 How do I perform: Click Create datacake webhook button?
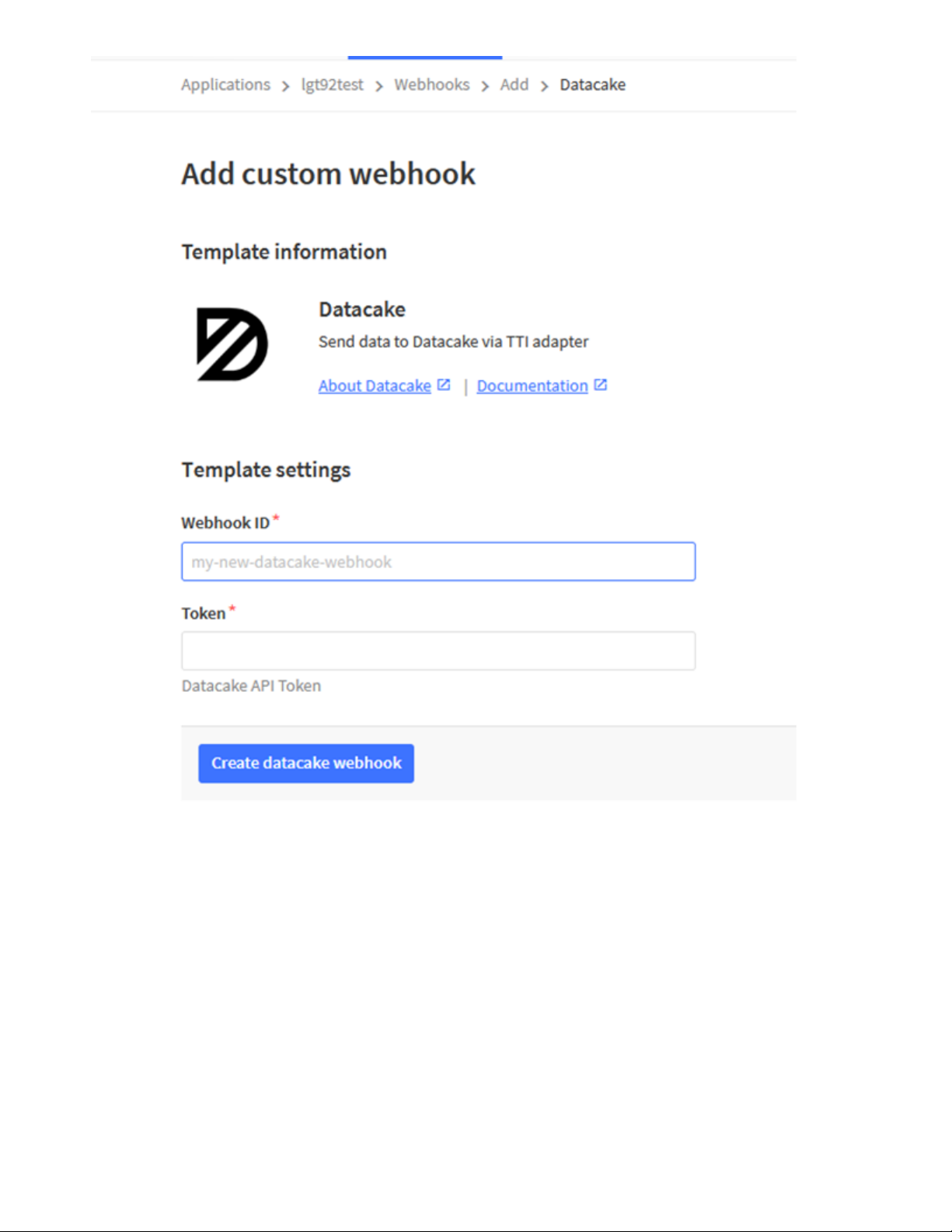[306, 763]
